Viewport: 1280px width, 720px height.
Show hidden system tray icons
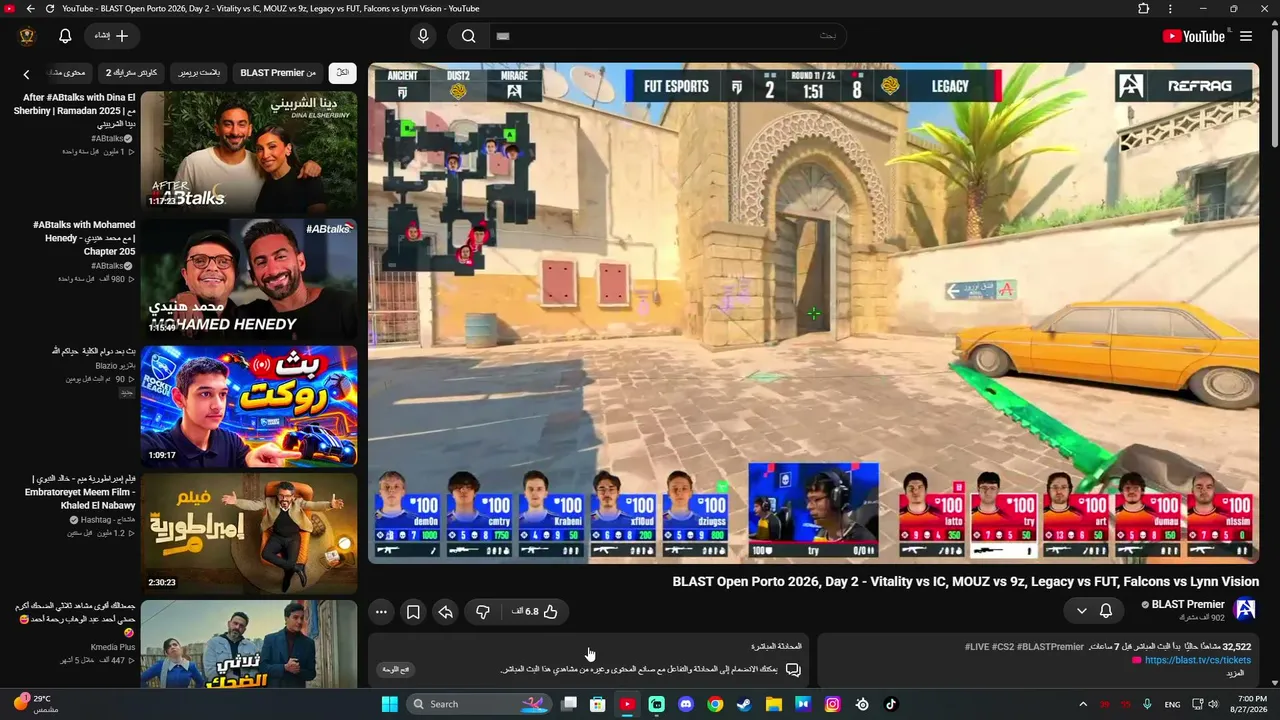(x=1083, y=704)
